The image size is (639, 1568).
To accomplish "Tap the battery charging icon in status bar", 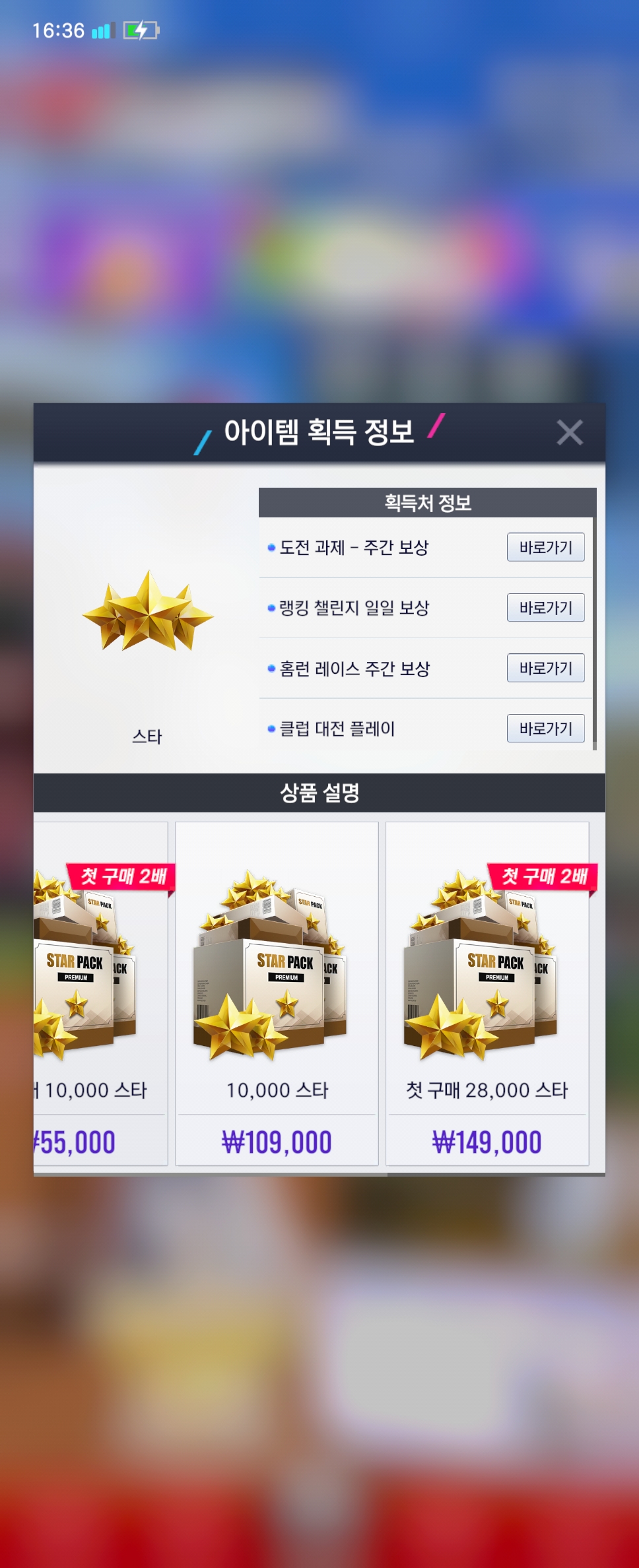I will coord(141,30).
